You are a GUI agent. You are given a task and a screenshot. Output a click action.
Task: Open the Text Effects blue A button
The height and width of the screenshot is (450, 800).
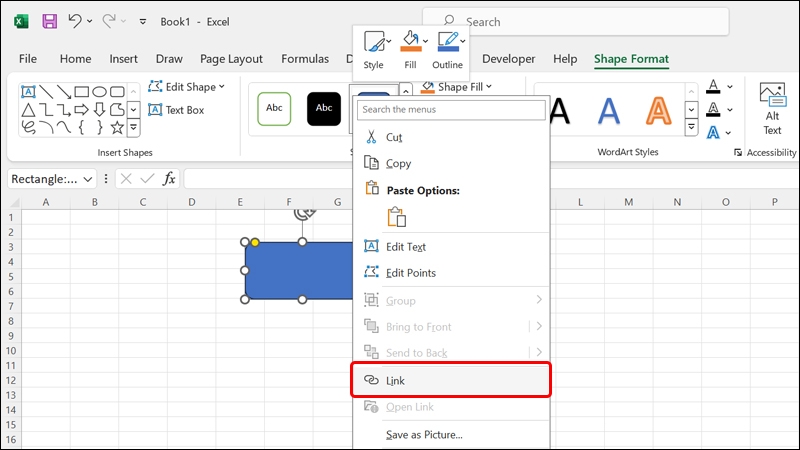(713, 133)
